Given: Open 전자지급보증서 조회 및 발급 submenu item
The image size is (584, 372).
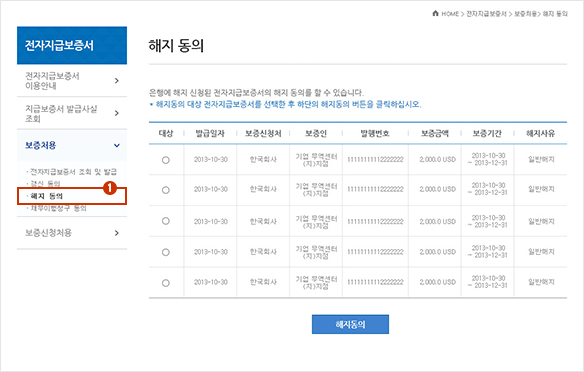Looking at the screenshot, I should 73,172.
